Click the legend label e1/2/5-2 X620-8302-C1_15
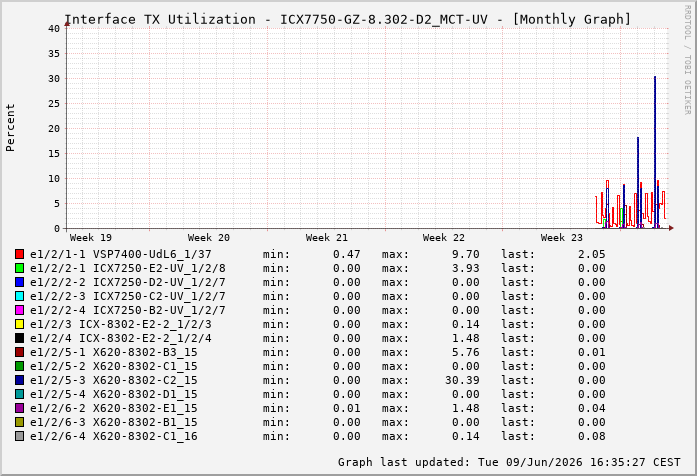This screenshot has width=697, height=476. coord(113,366)
